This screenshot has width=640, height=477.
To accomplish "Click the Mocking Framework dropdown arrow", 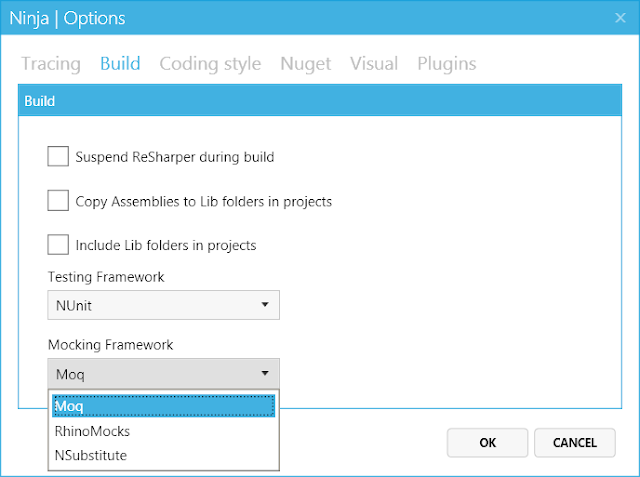I will pyautogui.click(x=265, y=373).
